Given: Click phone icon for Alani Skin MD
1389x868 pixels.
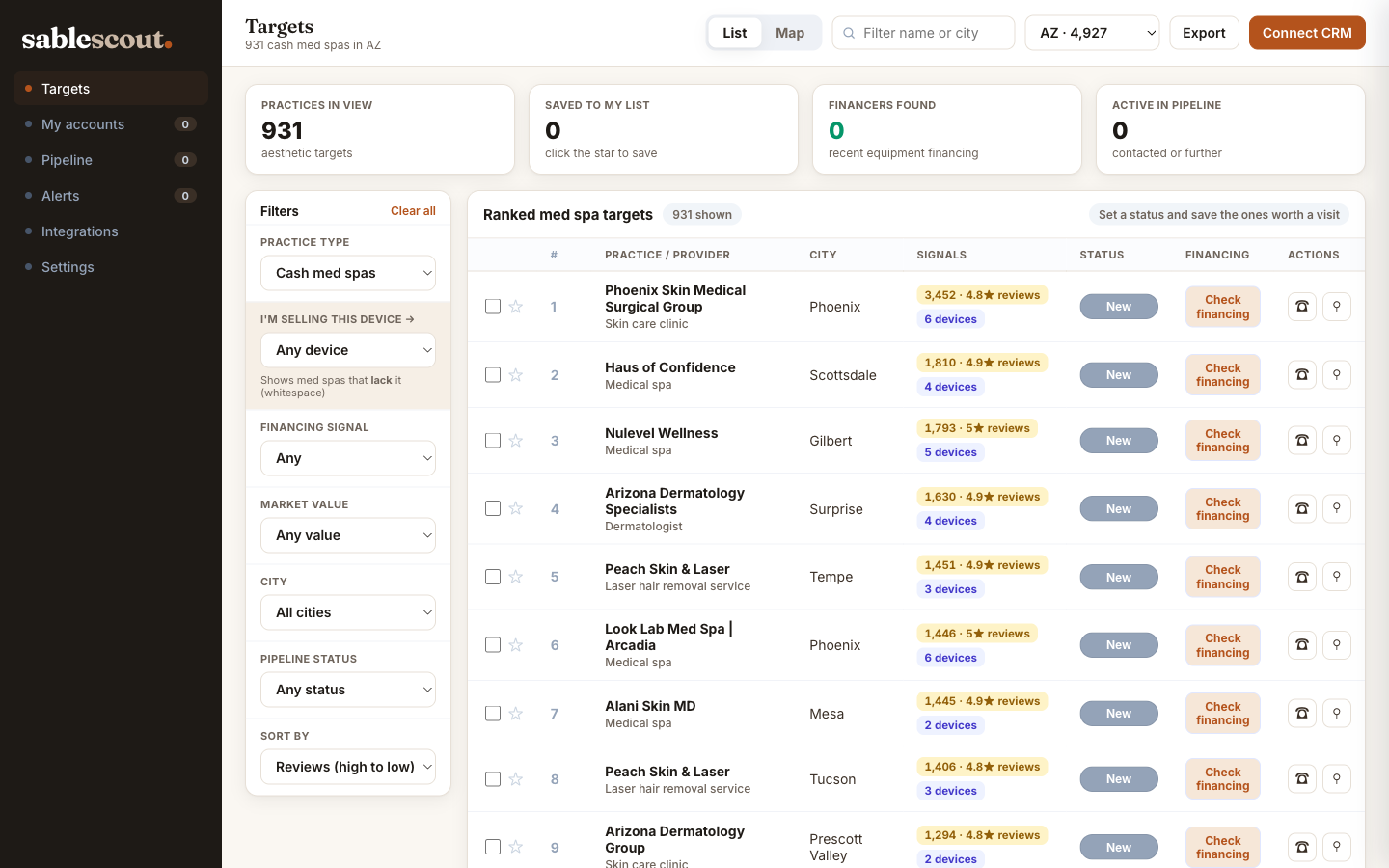Looking at the screenshot, I should pyautogui.click(x=1302, y=714).
